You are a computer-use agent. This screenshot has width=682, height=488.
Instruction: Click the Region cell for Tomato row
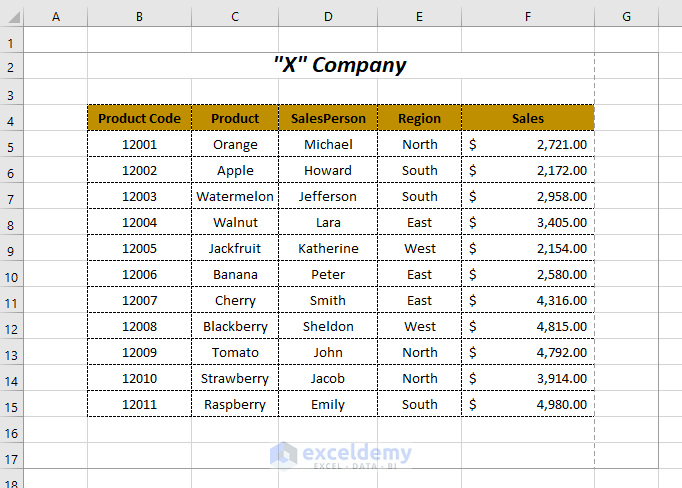tap(419, 352)
